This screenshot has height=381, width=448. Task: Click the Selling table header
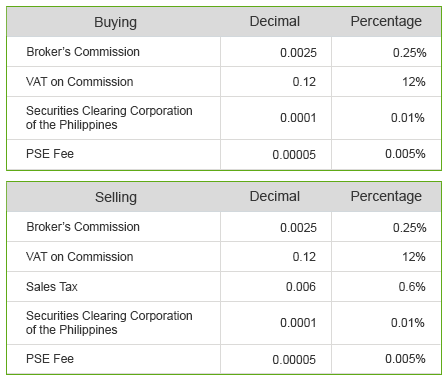click(x=116, y=197)
